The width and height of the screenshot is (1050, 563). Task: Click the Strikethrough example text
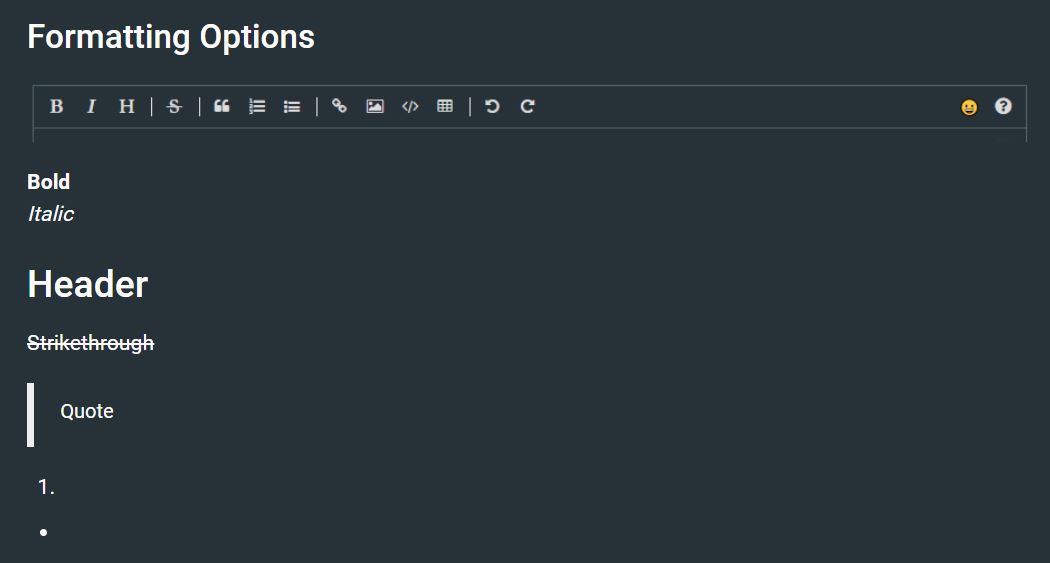tap(90, 343)
